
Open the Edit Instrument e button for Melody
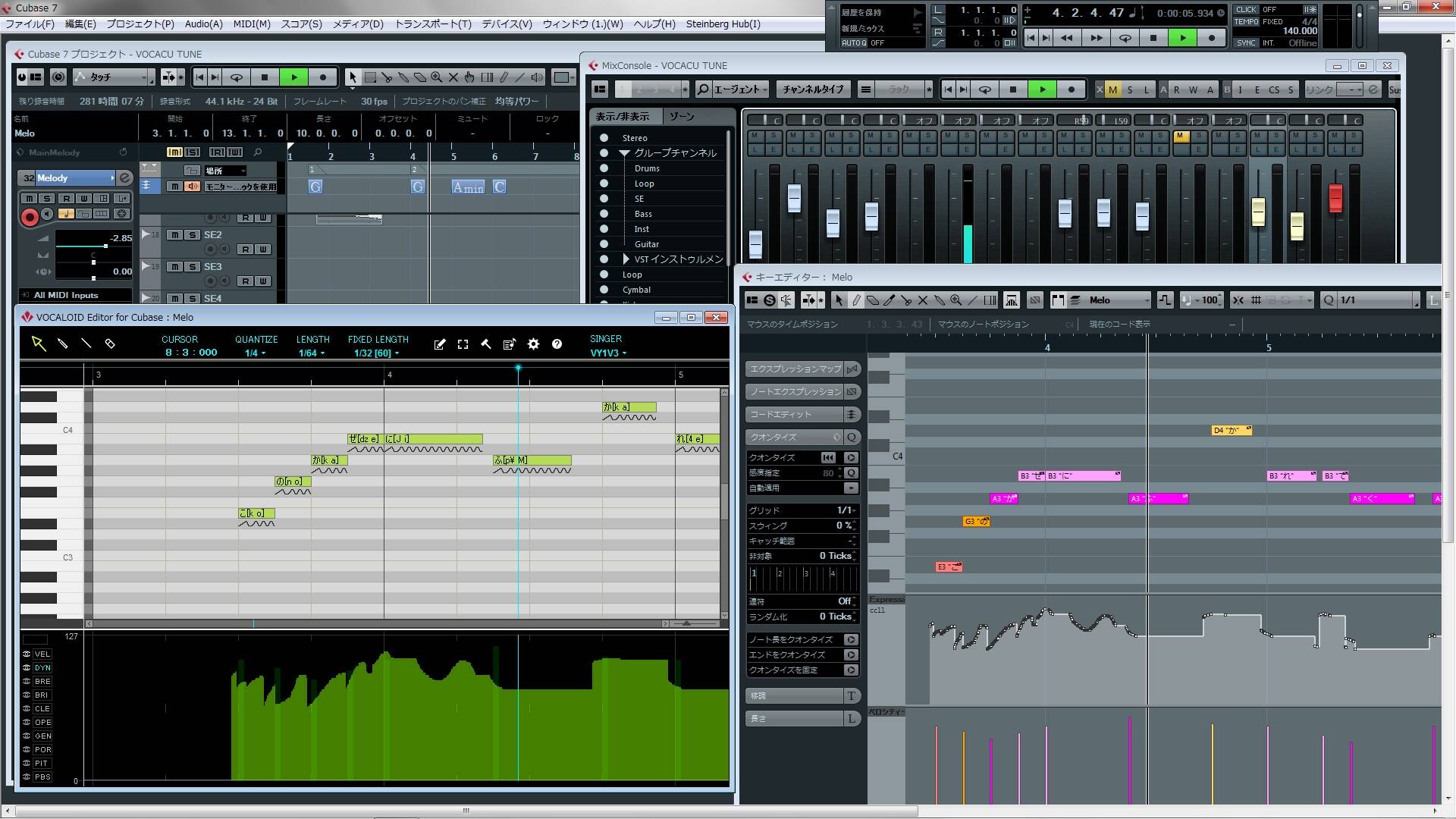tap(125, 178)
